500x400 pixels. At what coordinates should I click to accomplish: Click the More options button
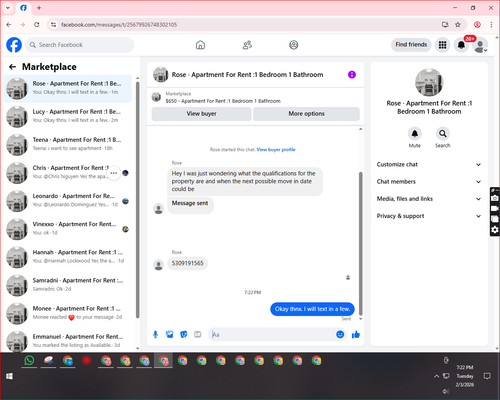[x=306, y=114]
